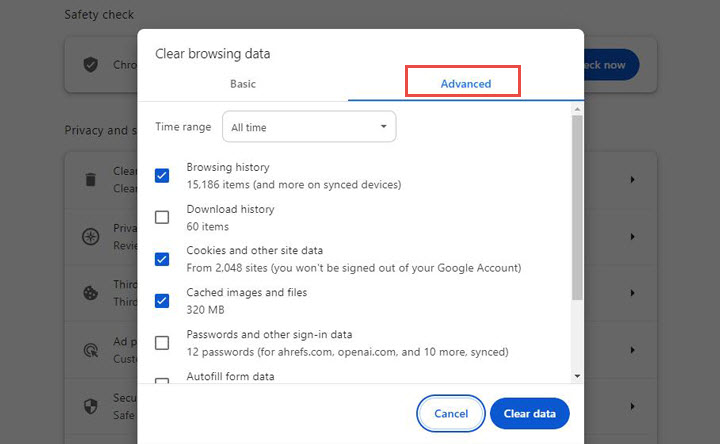
Task: Click the Safety check shield icon
Action: click(x=91, y=64)
